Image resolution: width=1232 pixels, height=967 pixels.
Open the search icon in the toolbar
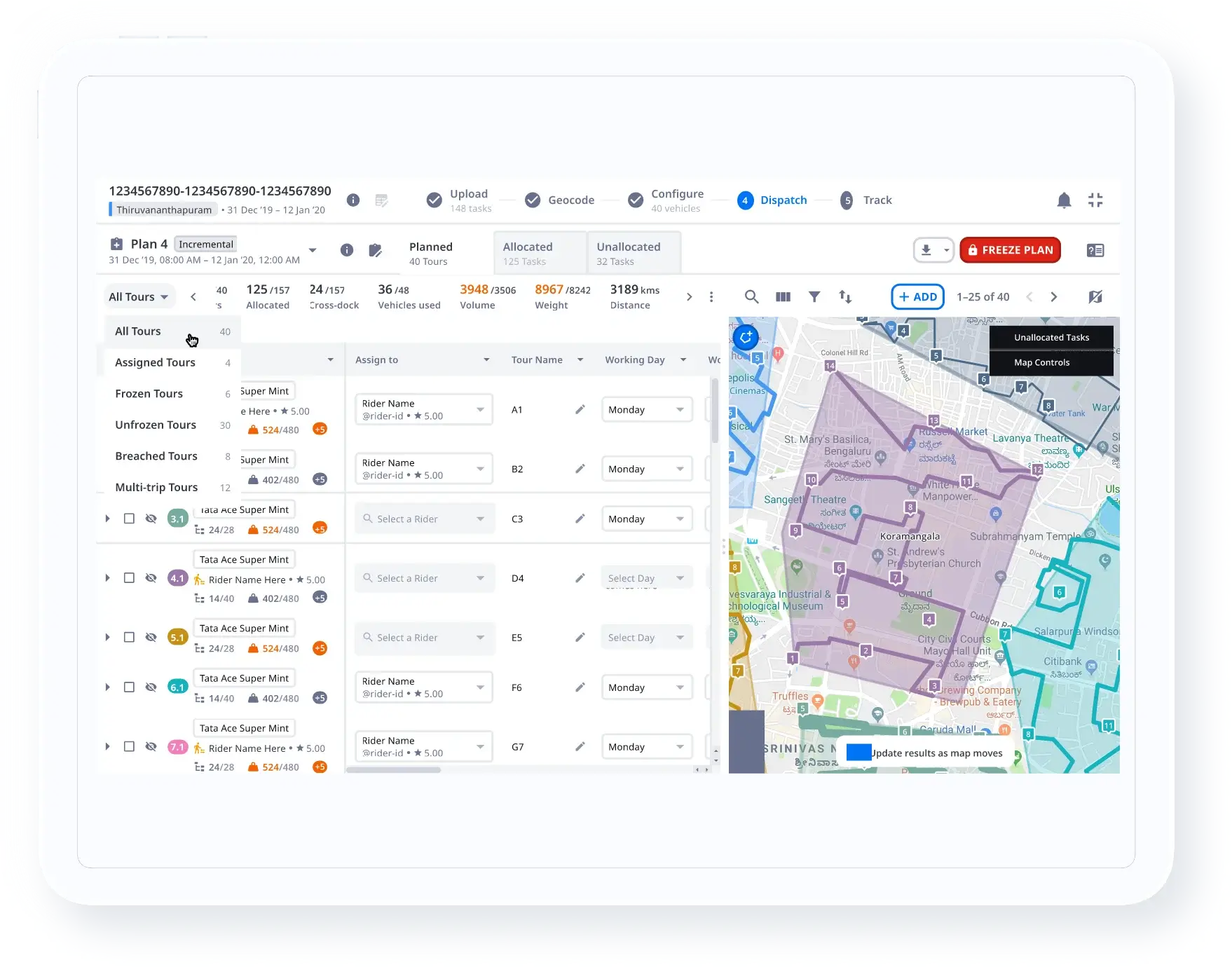point(751,296)
